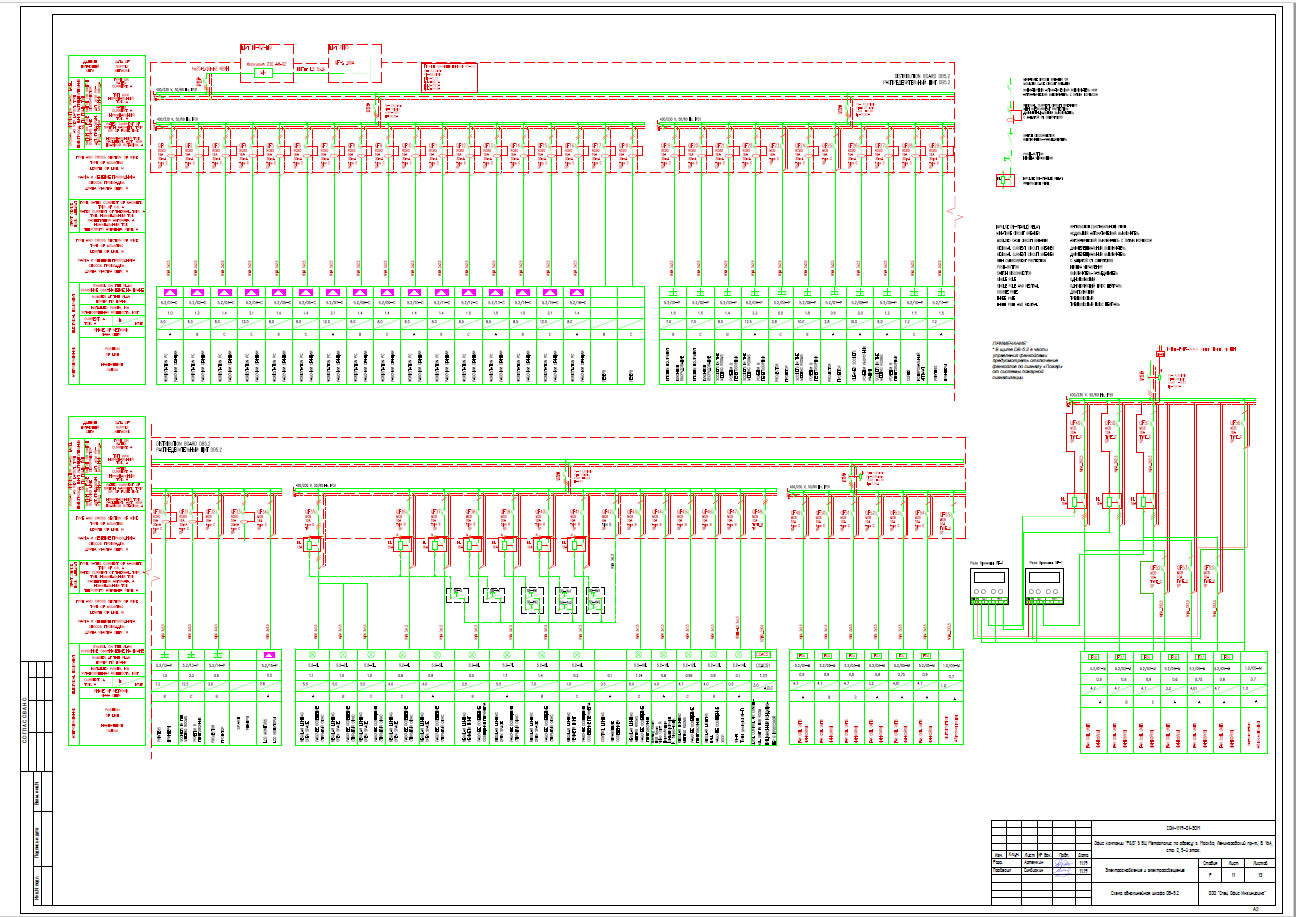This screenshot has height=917, width=1296.
Task: Click the left digital meter device symbol
Action: (990, 587)
